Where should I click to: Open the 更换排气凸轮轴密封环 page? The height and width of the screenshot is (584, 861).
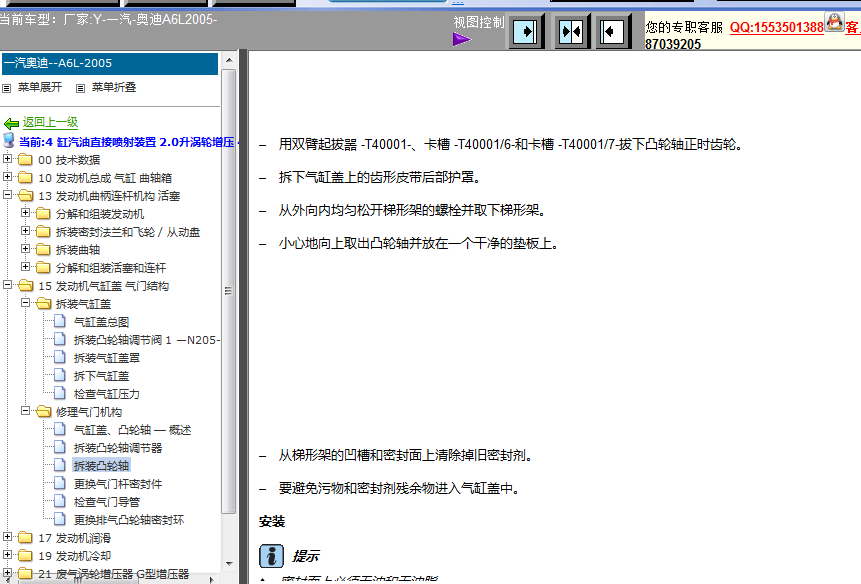[129, 520]
